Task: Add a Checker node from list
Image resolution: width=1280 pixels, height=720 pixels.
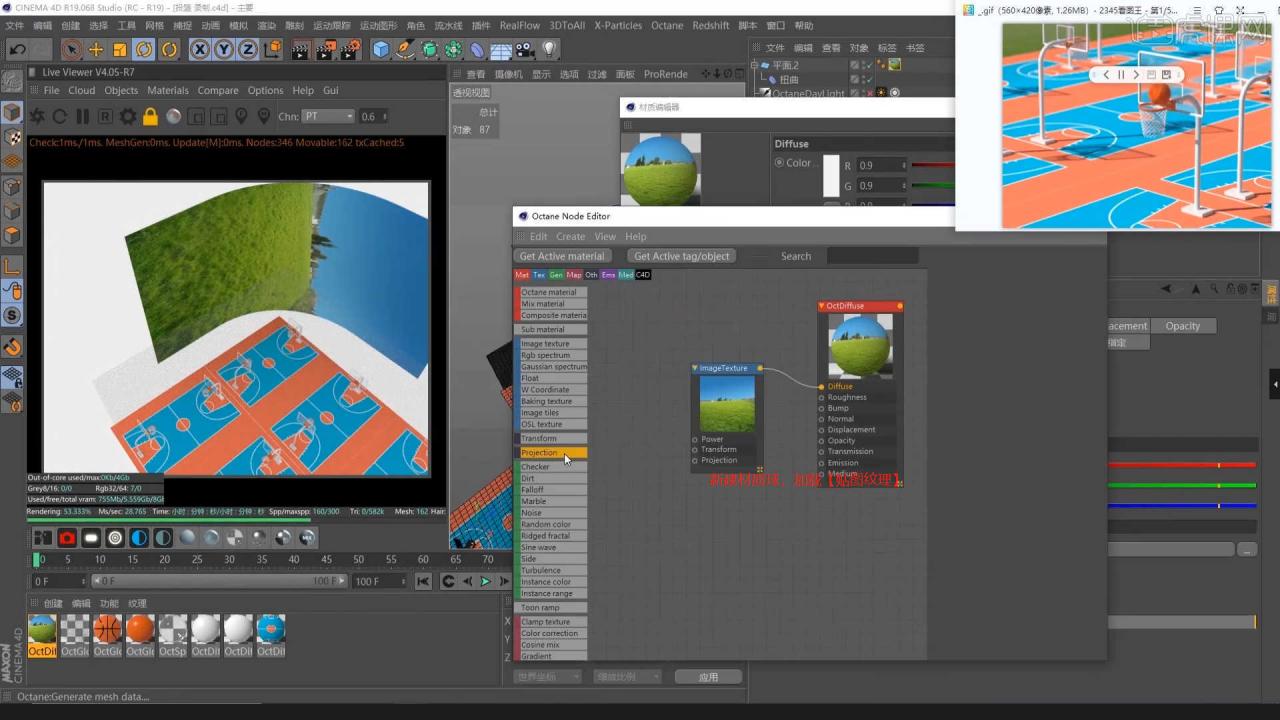Action: tap(551, 467)
